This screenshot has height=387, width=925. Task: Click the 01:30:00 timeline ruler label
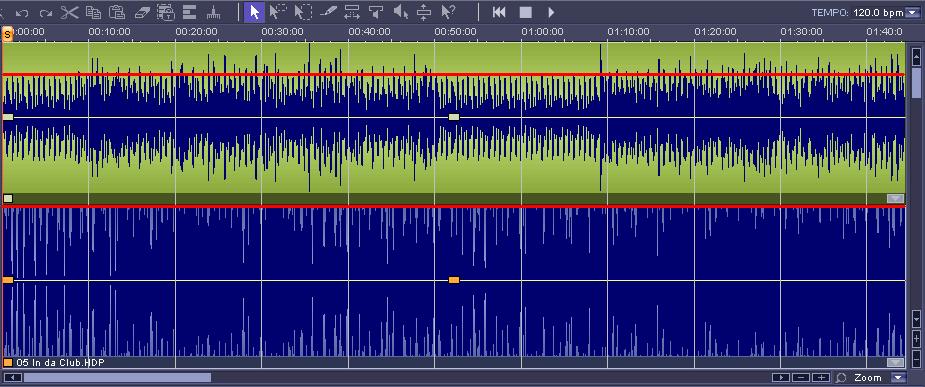click(802, 32)
